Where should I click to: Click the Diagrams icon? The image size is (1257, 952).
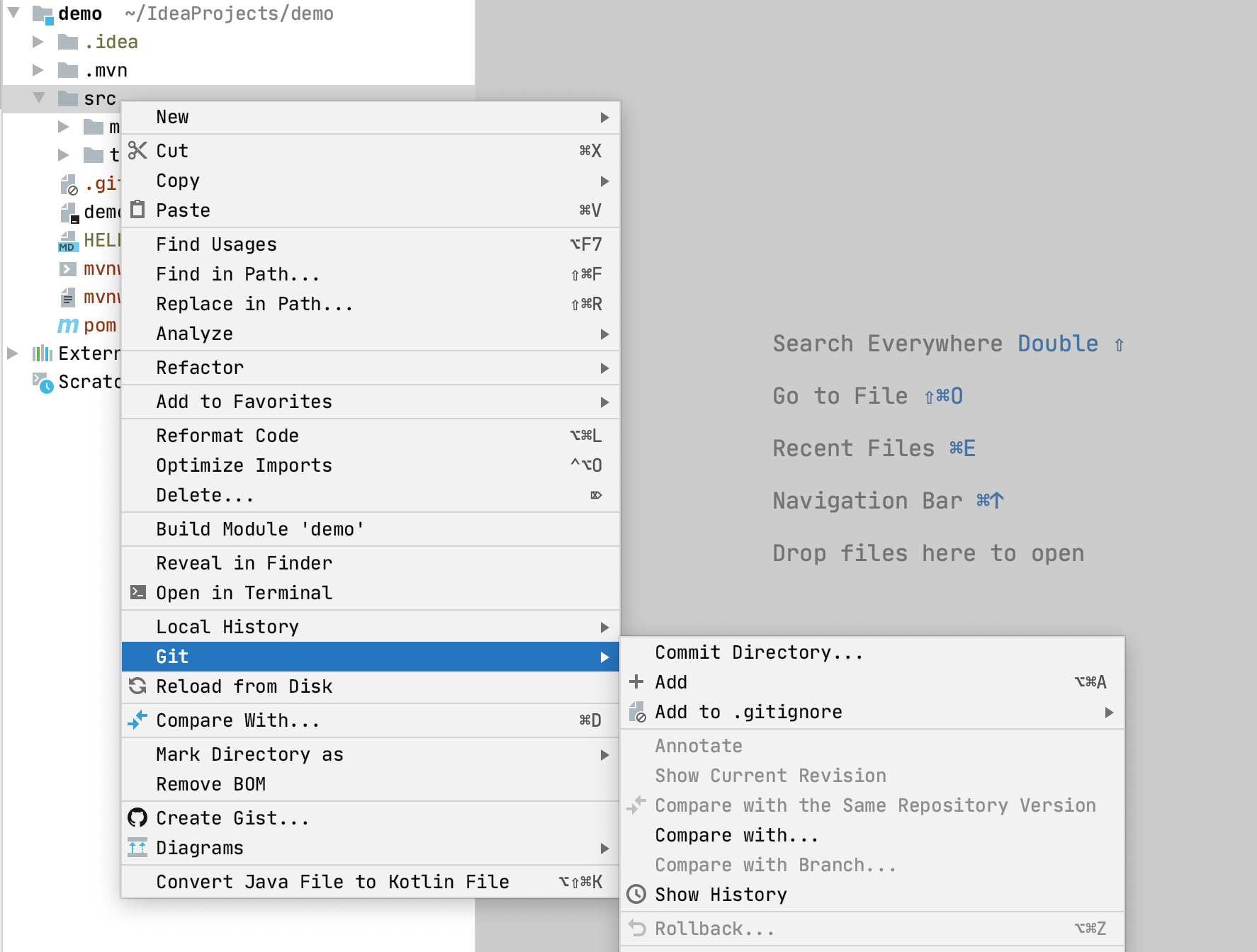(137, 847)
